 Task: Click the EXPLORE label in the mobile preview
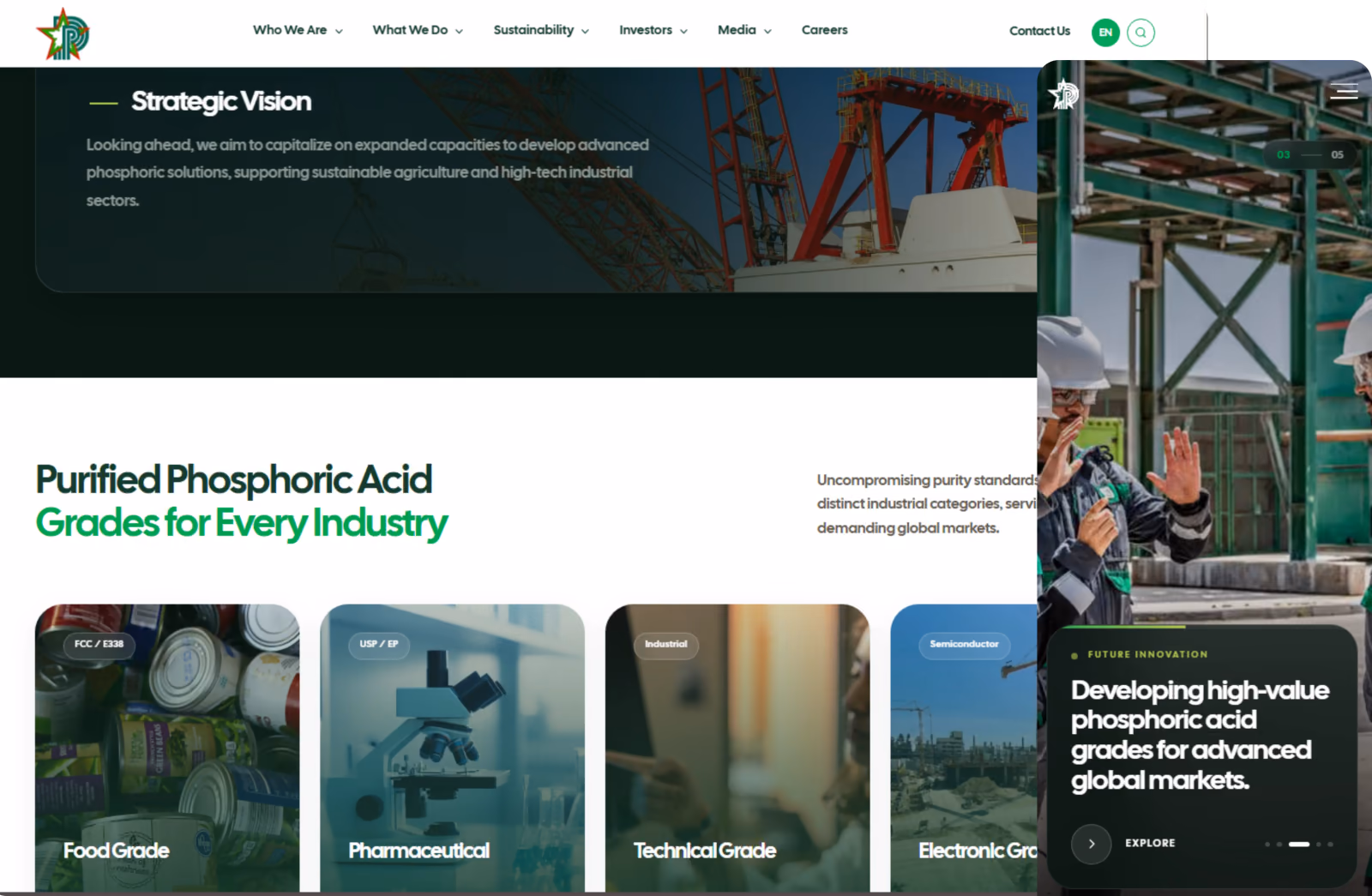click(x=1150, y=843)
